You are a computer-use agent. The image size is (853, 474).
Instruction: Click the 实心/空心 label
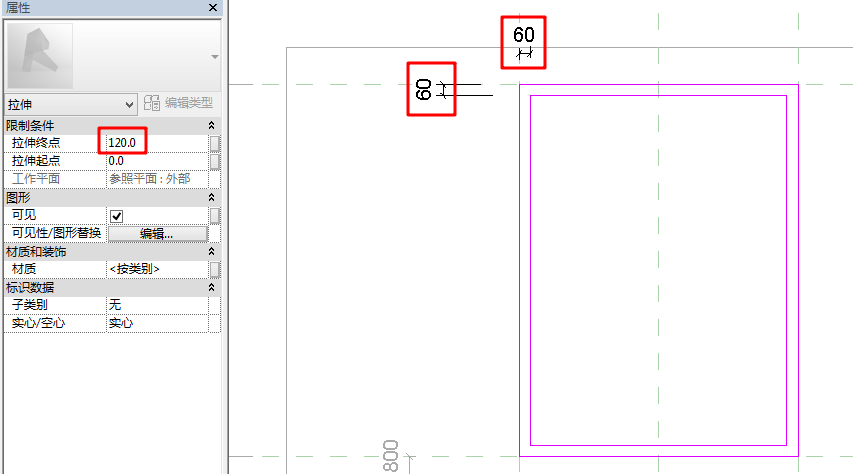click(x=38, y=323)
